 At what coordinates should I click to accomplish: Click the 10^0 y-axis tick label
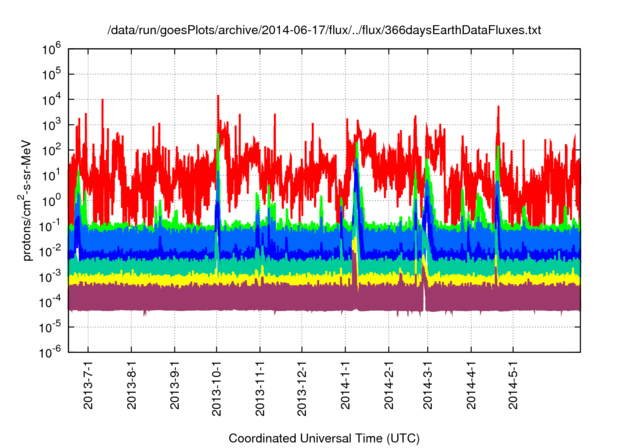pos(51,201)
